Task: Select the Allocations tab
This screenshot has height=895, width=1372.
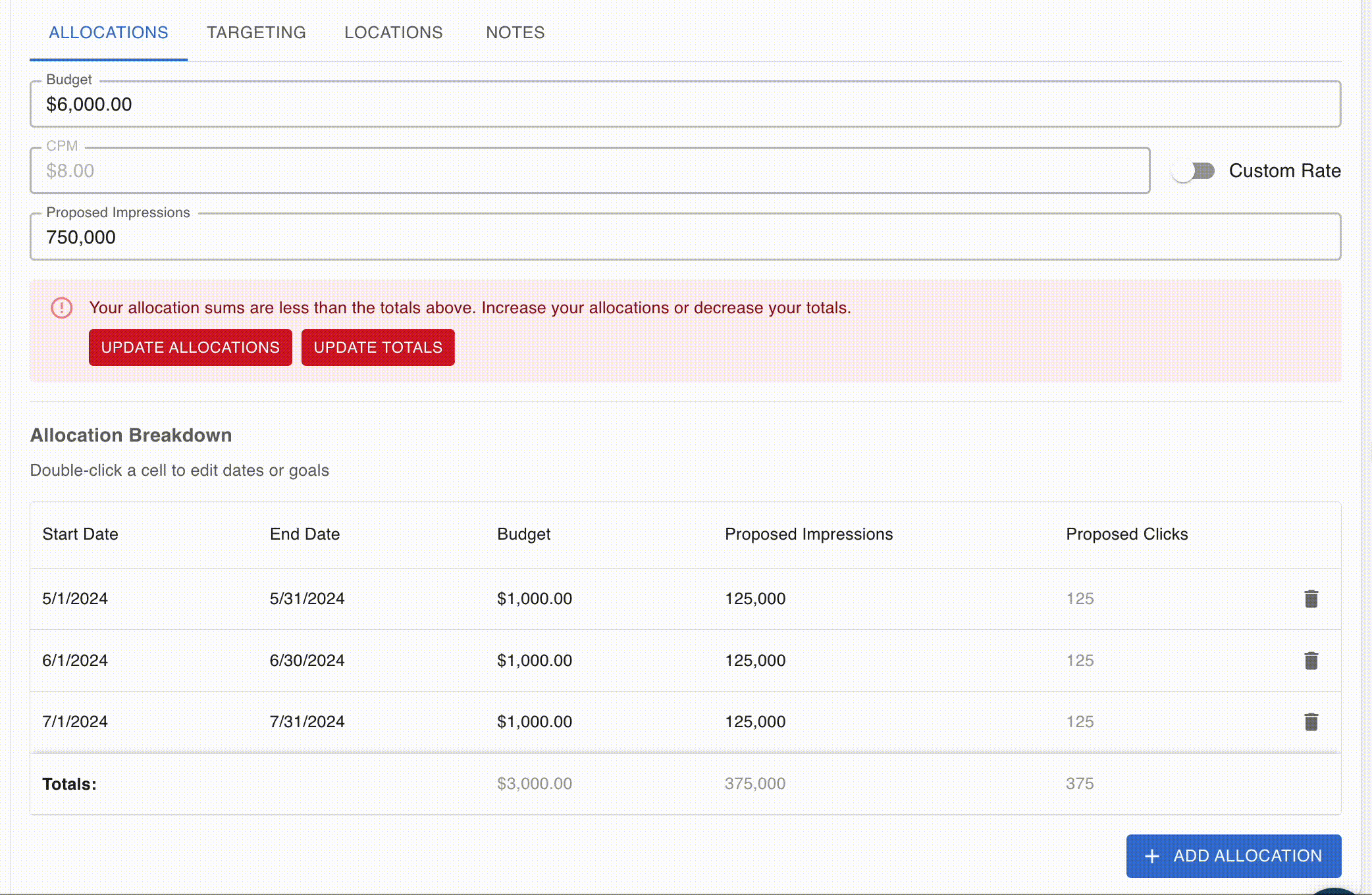Action: coord(109,33)
